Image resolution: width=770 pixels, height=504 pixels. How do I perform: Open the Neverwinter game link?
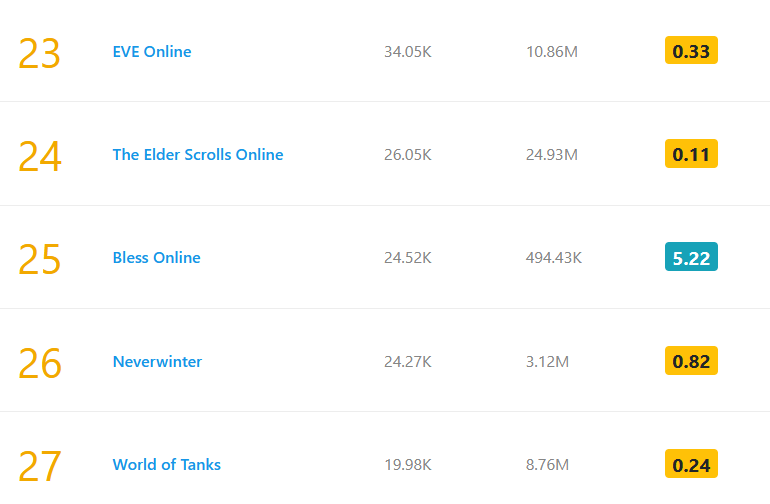[157, 361]
